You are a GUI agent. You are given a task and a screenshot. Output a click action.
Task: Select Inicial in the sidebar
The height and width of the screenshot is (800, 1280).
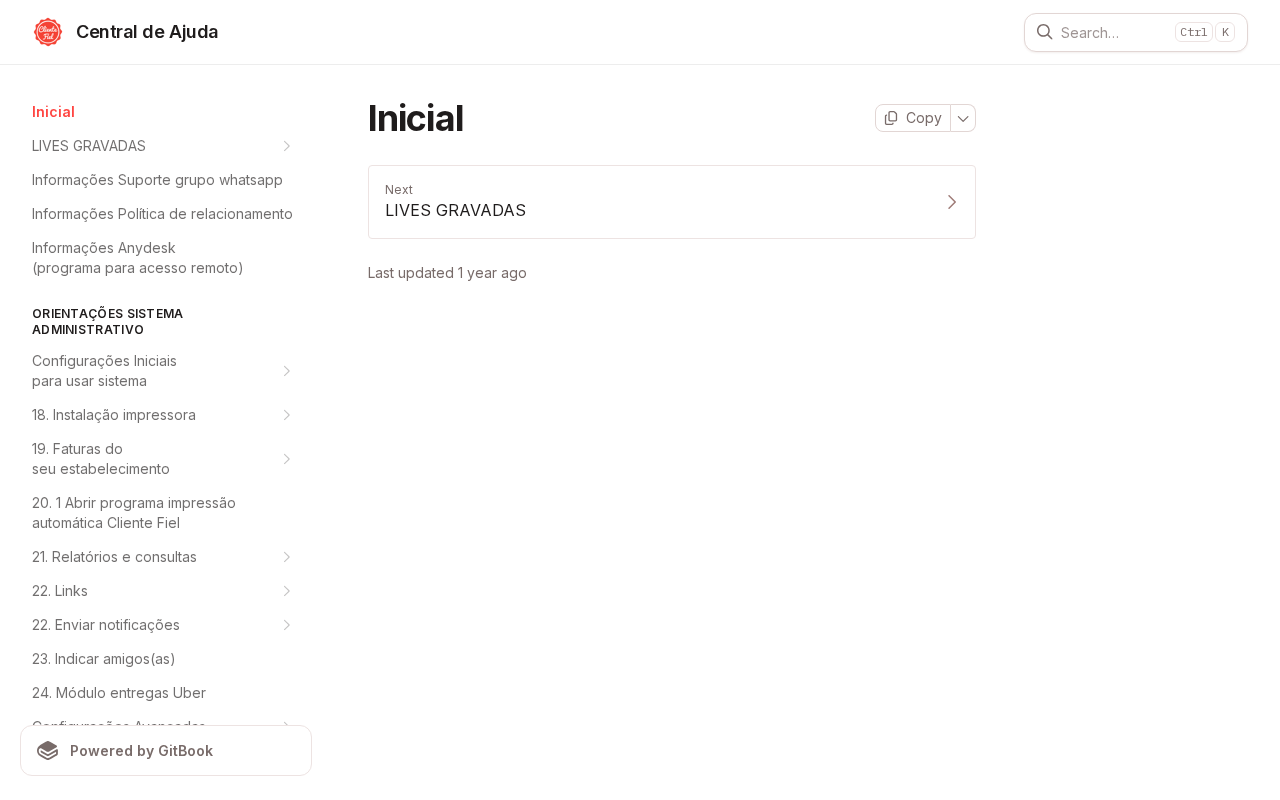[54, 112]
